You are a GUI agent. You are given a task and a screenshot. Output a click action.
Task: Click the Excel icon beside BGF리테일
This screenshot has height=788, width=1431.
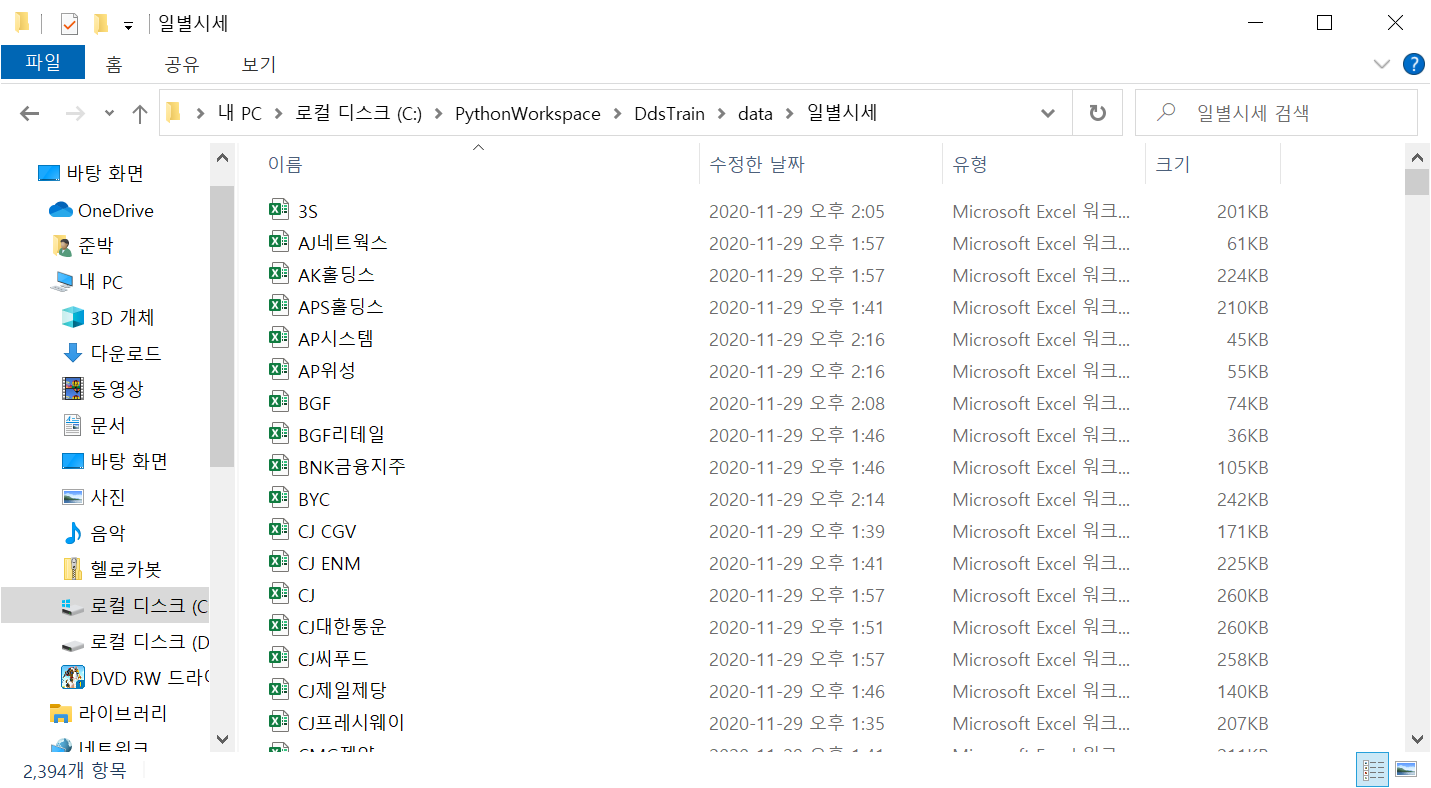[279, 433]
